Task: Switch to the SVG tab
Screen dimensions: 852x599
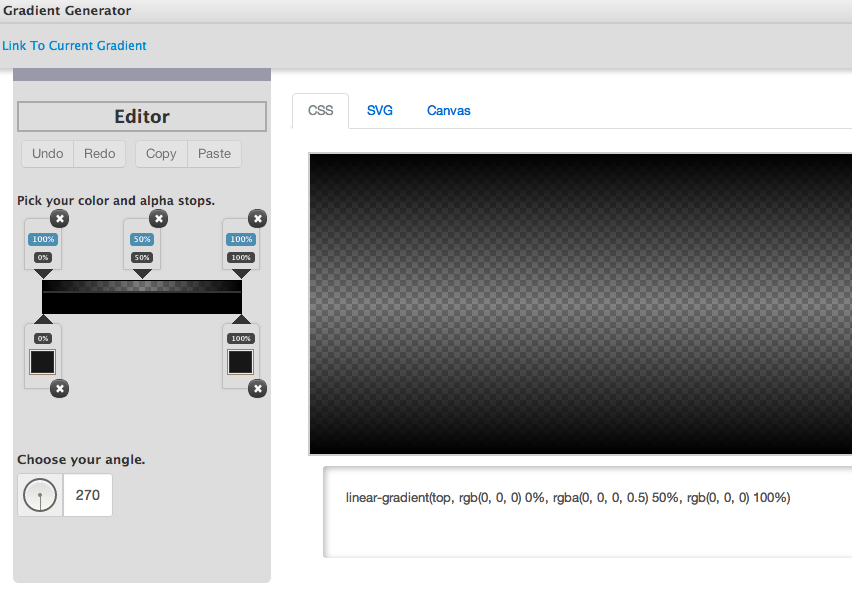Action: click(x=379, y=110)
